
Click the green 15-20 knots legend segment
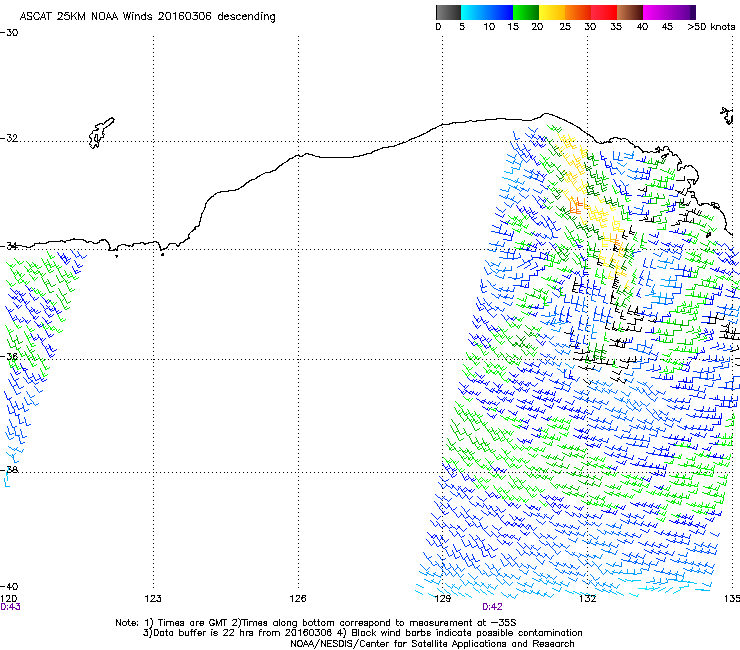tap(526, 12)
